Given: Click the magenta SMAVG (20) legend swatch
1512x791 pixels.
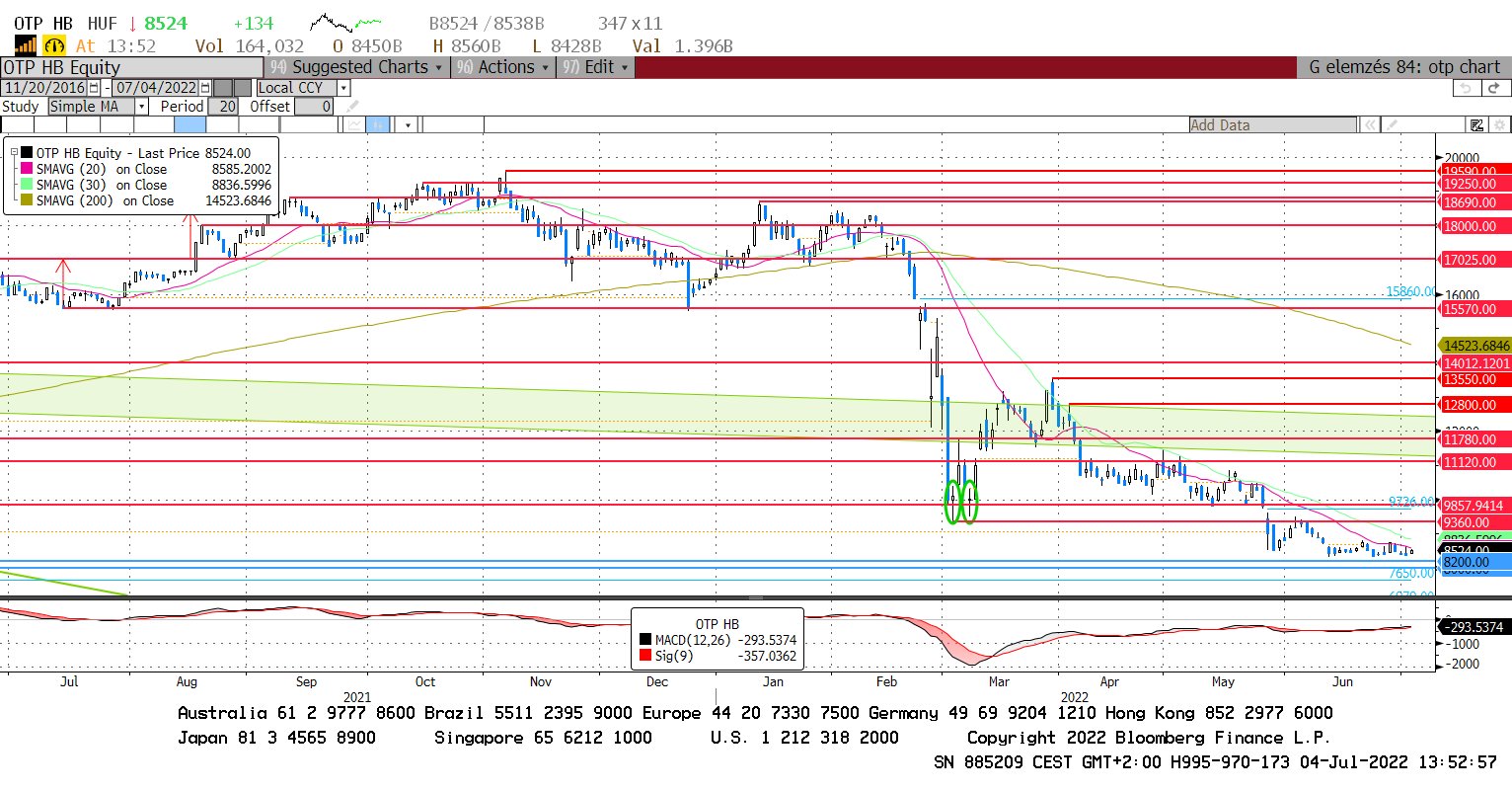Looking at the screenshot, I should click(x=27, y=169).
